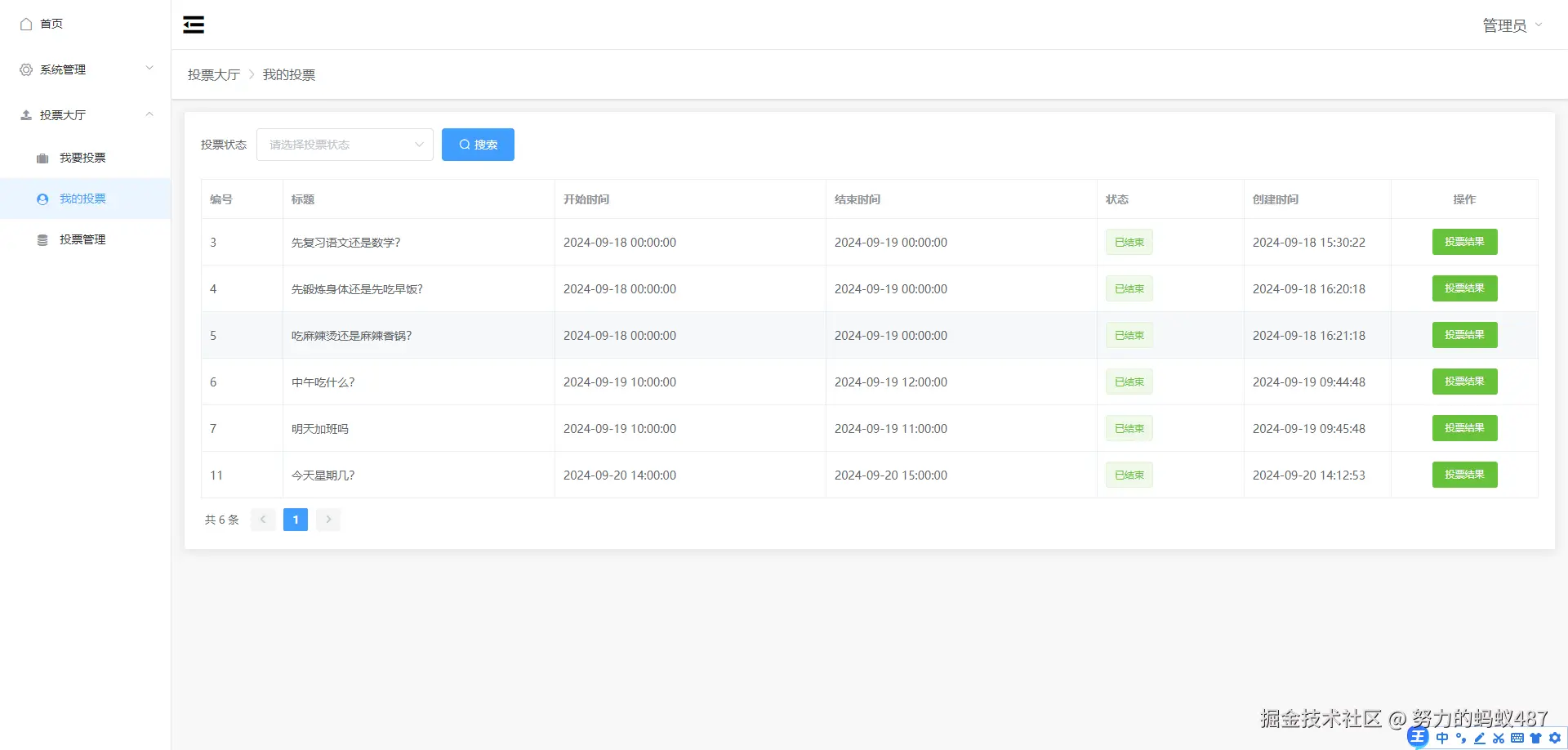
Task: Click the blue 搜索 button
Action: click(x=478, y=145)
